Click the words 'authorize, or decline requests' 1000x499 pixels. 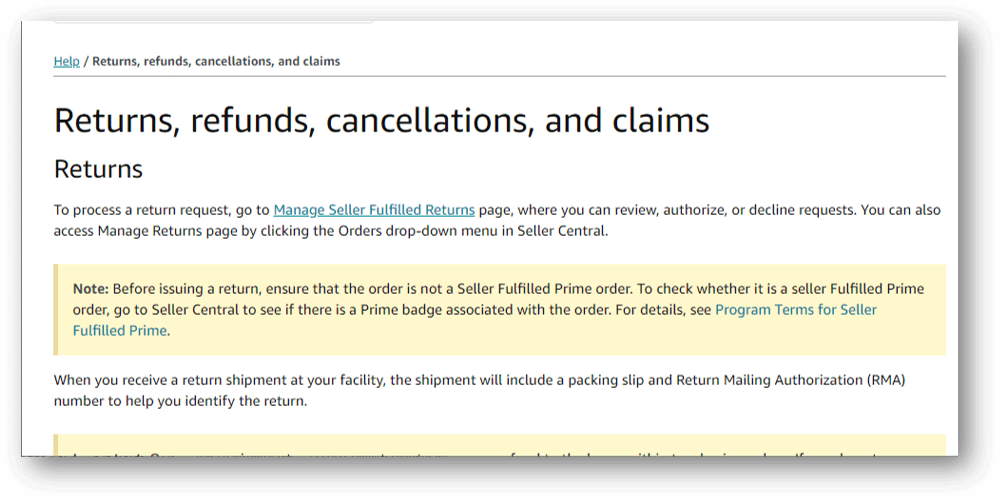pyautogui.click(x=760, y=210)
